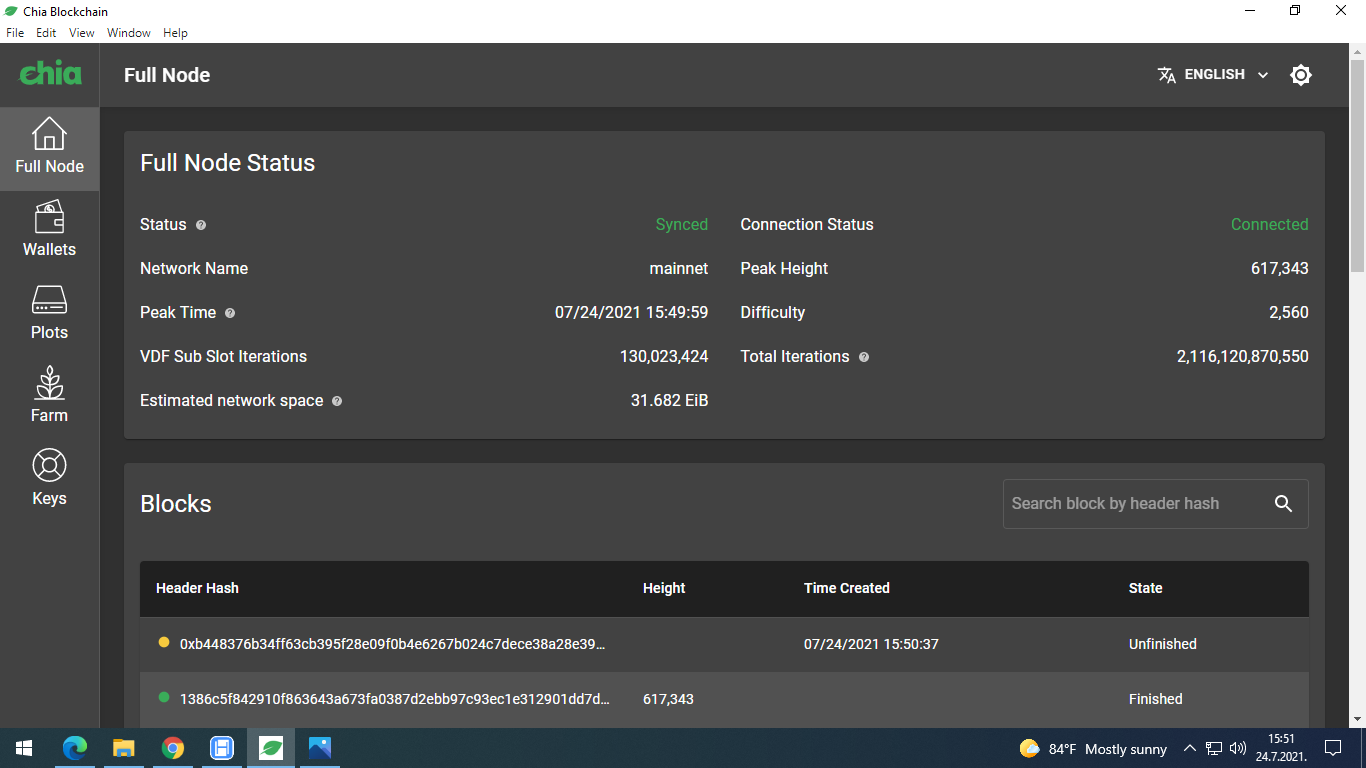Open File Explorer from the taskbar
The image size is (1366, 768).
click(x=123, y=748)
